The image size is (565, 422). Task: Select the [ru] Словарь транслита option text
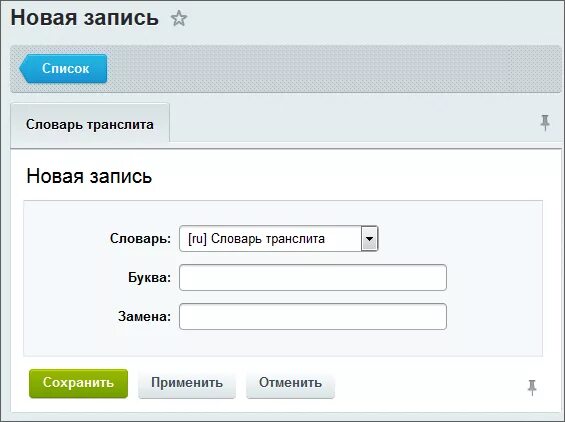coord(256,239)
